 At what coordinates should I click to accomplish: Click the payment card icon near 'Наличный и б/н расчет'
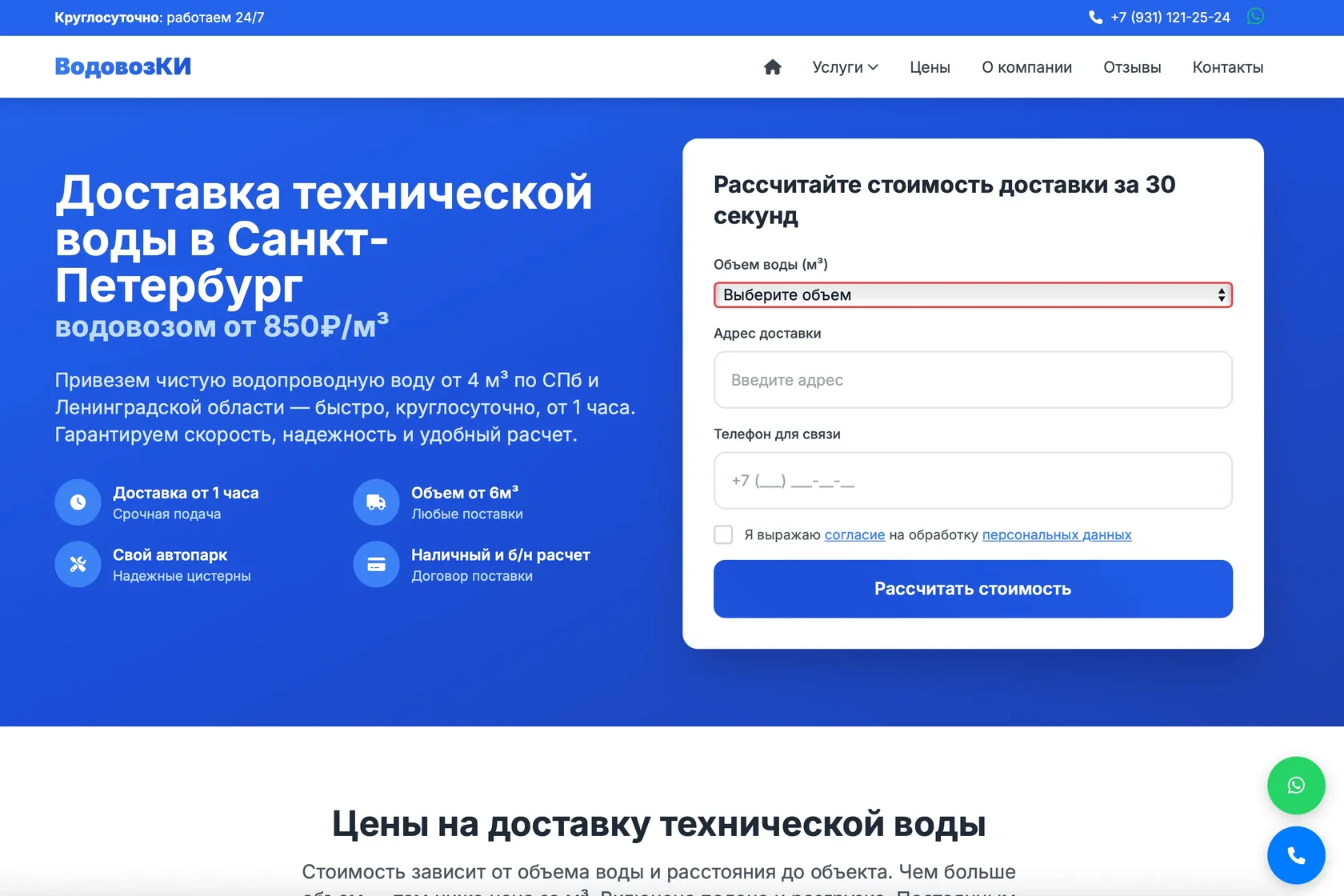click(375, 564)
